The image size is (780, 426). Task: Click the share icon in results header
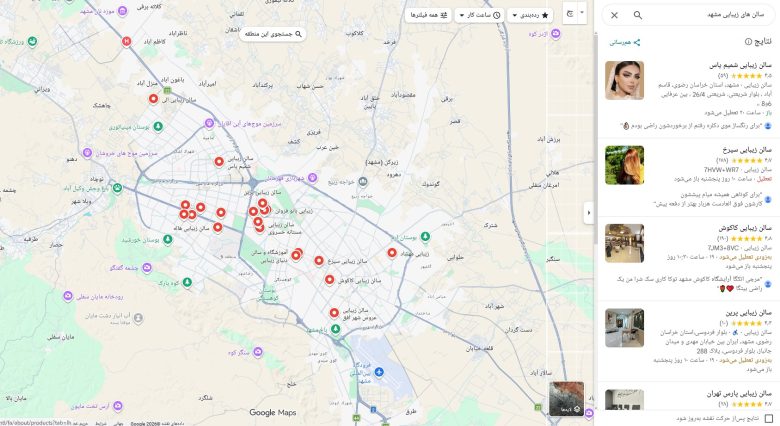637,43
